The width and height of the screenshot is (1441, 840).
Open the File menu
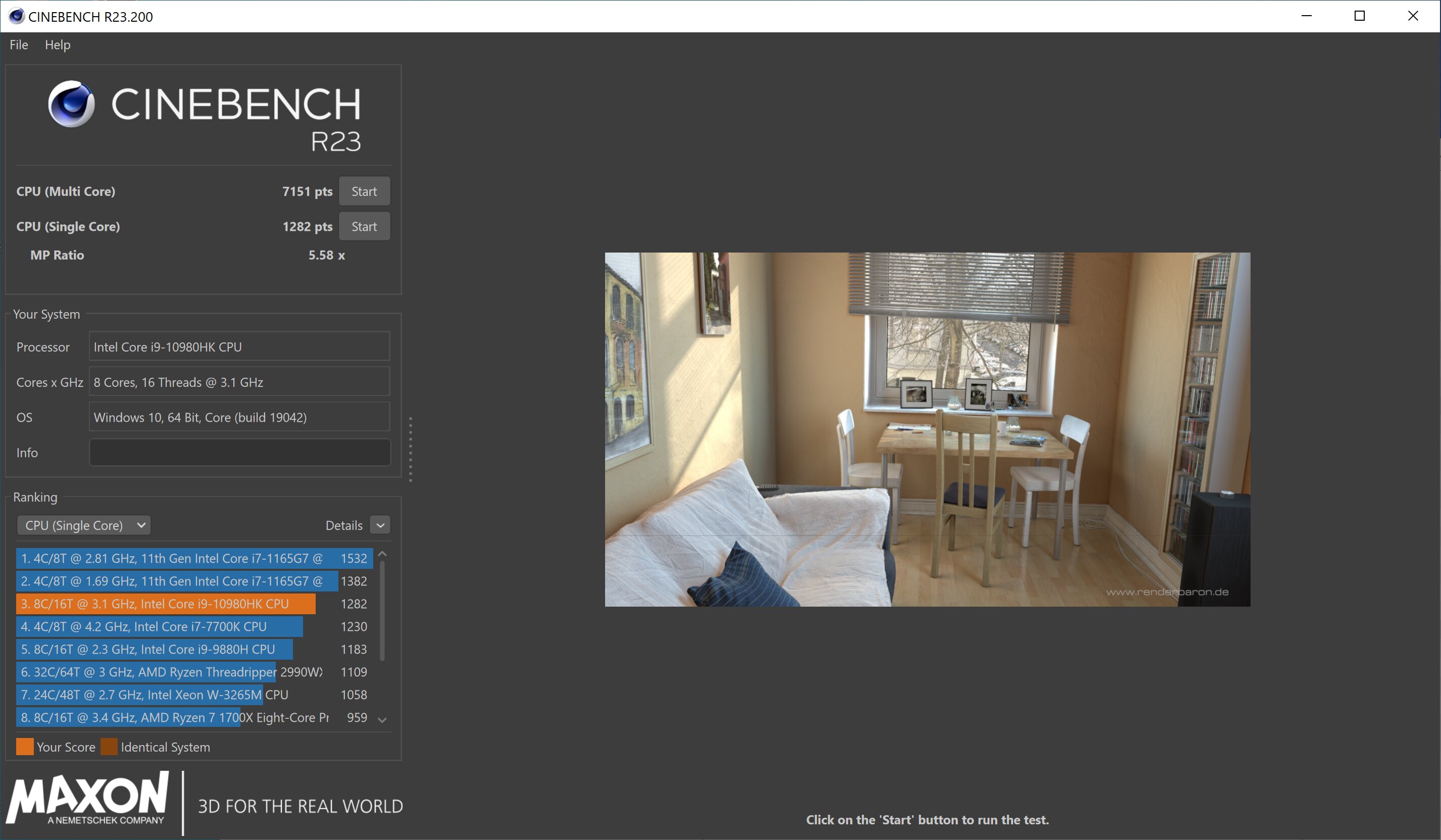19,44
